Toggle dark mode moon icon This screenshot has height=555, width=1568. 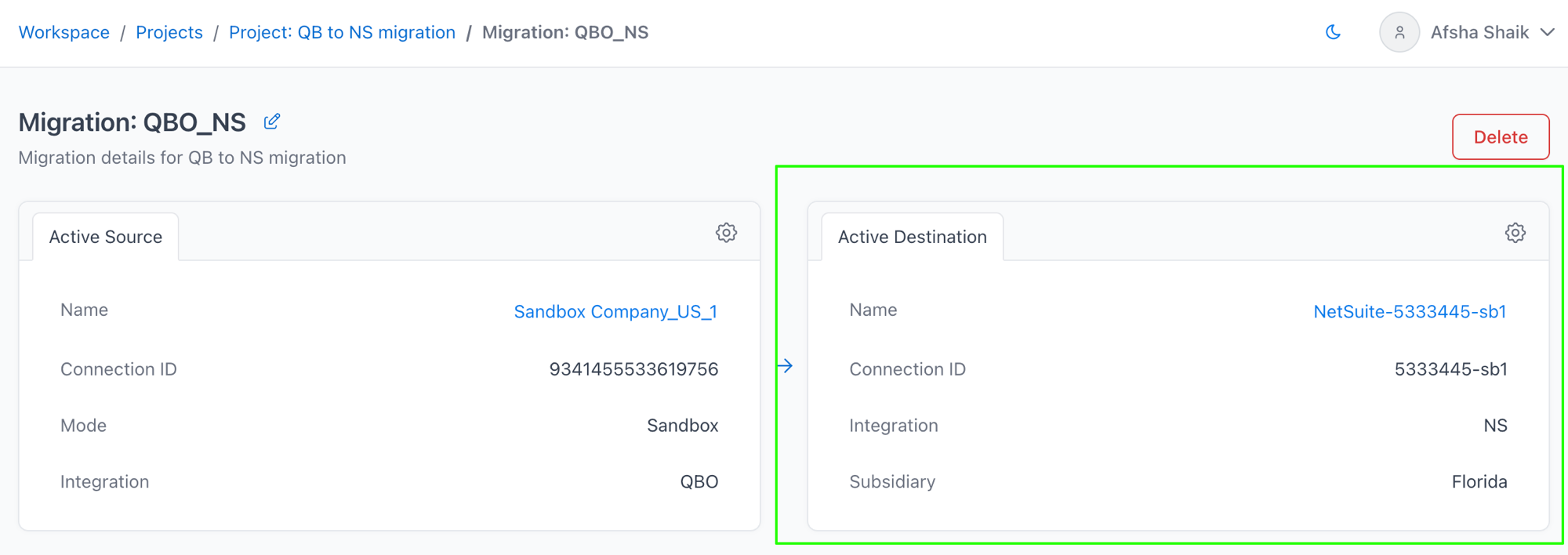click(x=1333, y=32)
